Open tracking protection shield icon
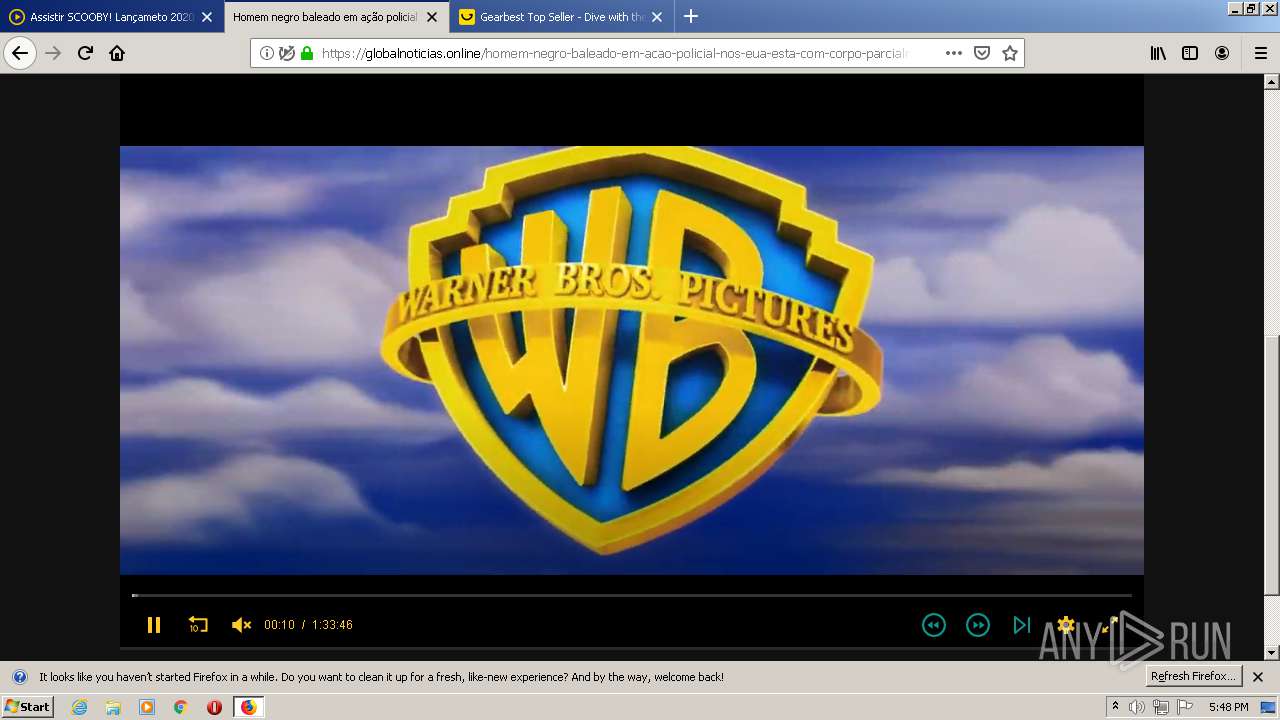This screenshot has width=1280, height=720. click(287, 53)
